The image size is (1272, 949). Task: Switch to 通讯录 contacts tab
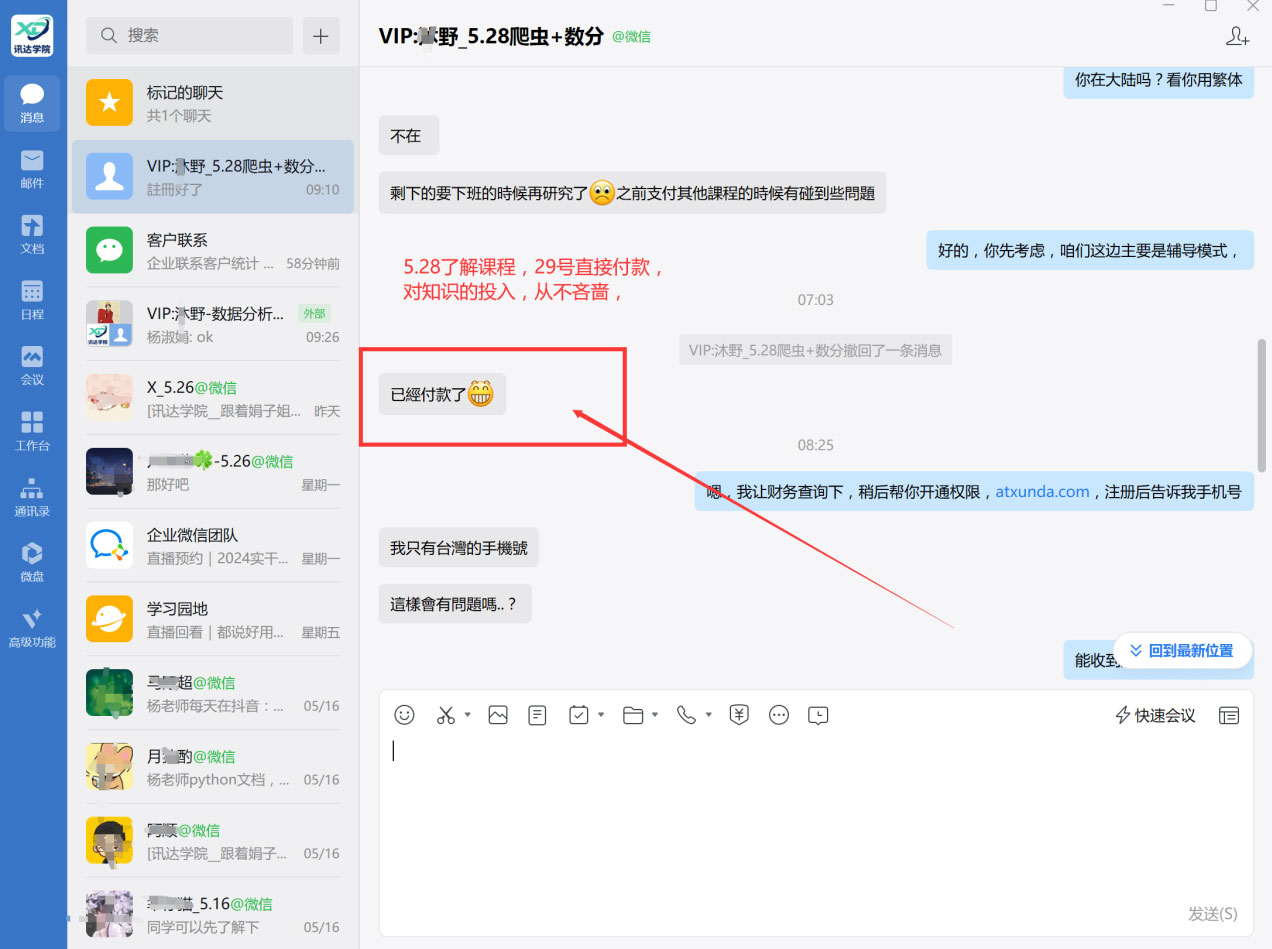tap(32, 496)
